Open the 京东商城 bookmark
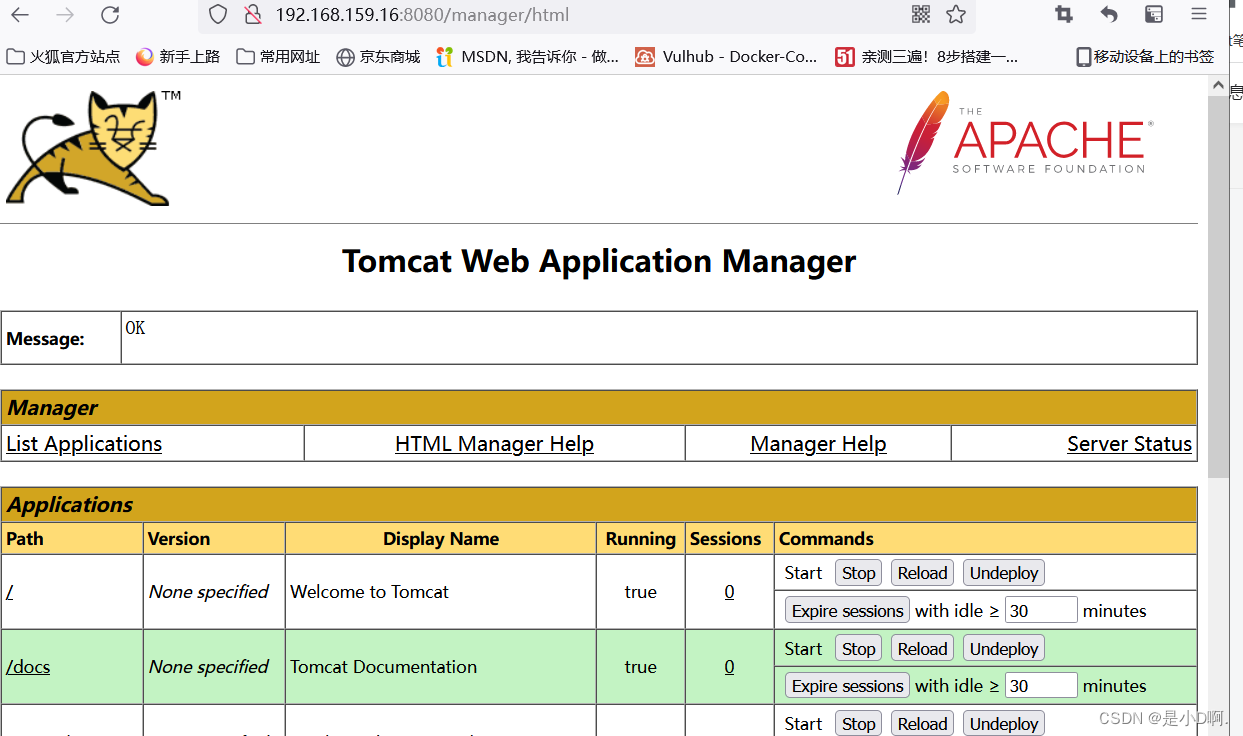Image resolution: width=1243 pixels, height=736 pixels. tap(378, 57)
